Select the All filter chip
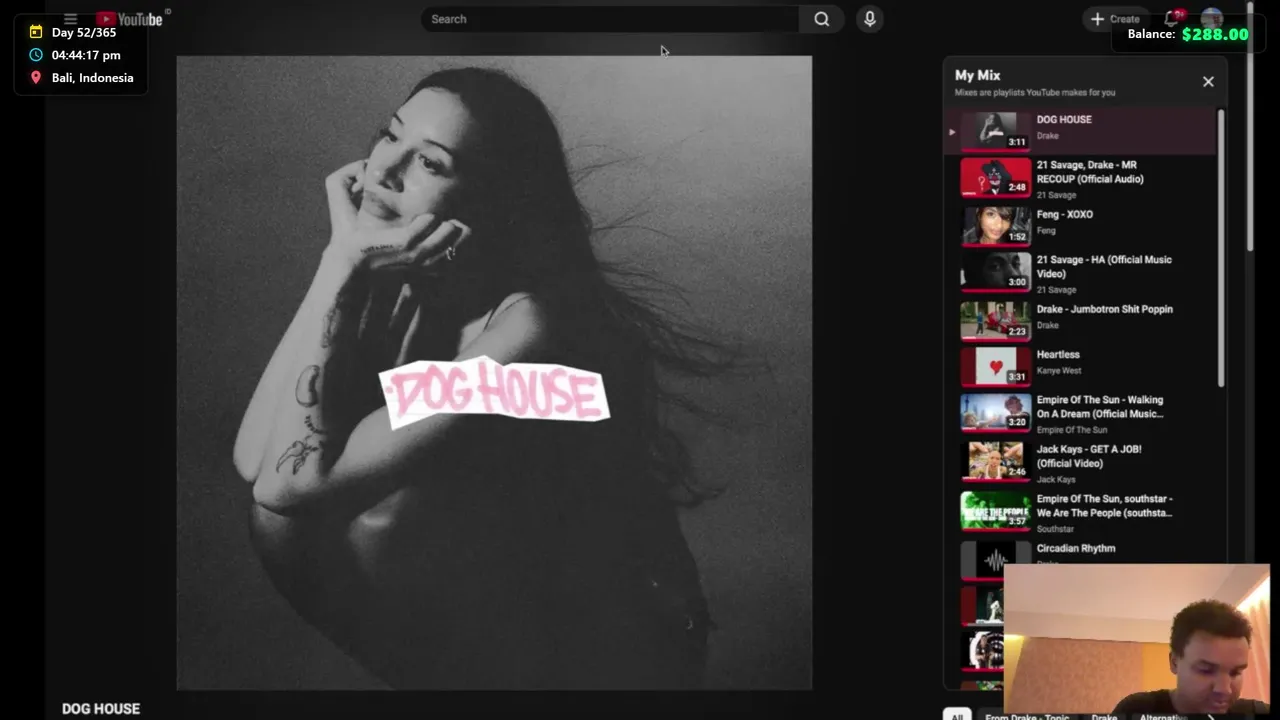 coord(957,715)
